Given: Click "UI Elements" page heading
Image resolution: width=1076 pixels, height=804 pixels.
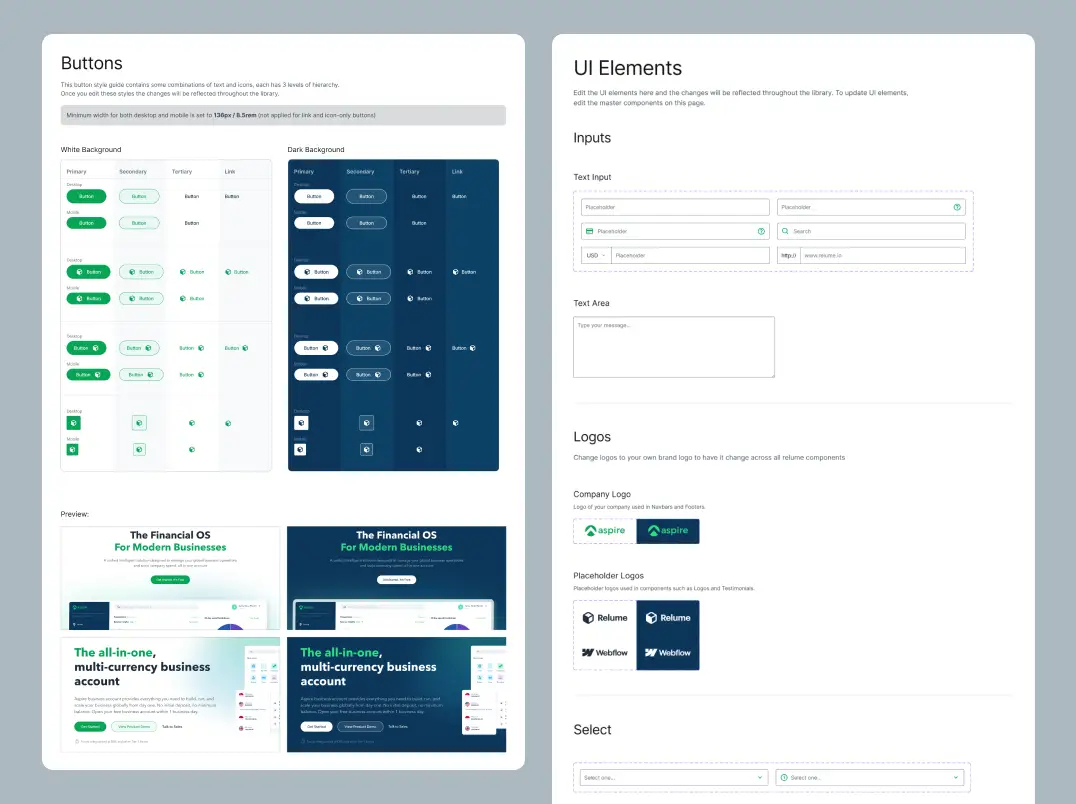Looking at the screenshot, I should (627, 68).
